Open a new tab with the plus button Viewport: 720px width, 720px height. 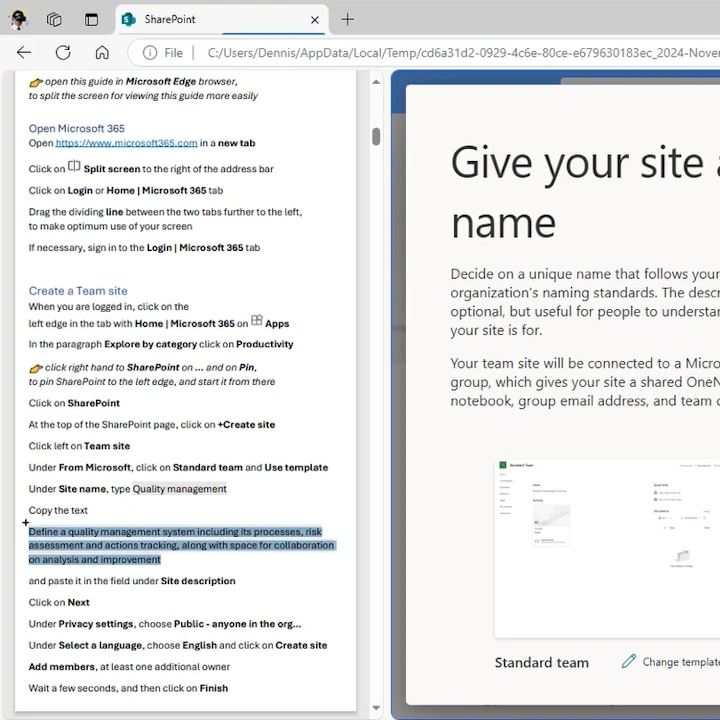pos(348,19)
